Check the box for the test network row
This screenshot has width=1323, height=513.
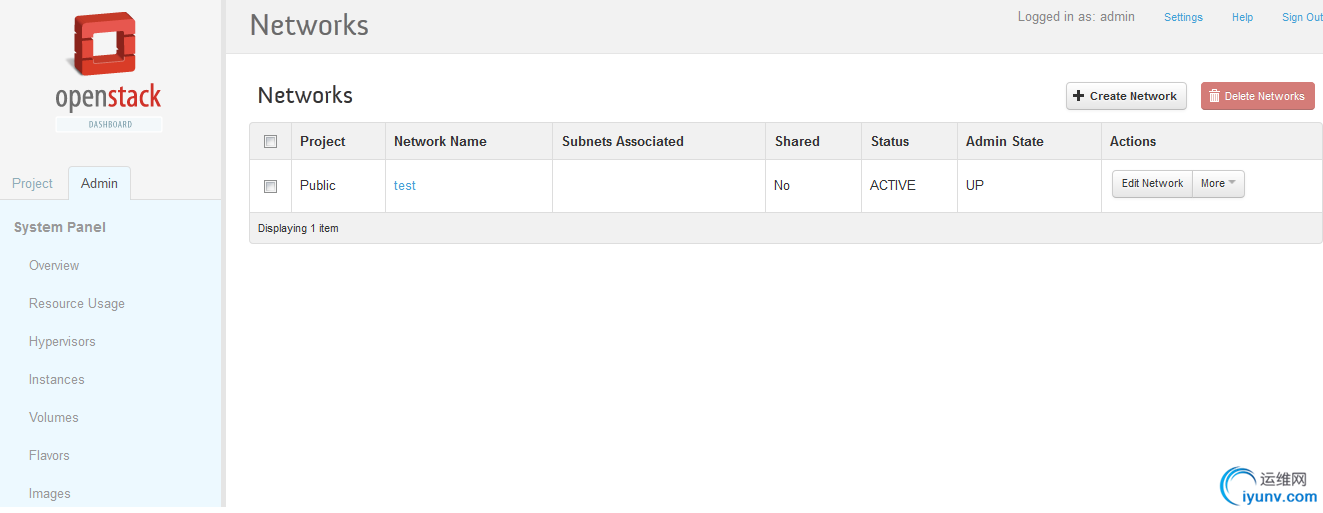pos(270,186)
